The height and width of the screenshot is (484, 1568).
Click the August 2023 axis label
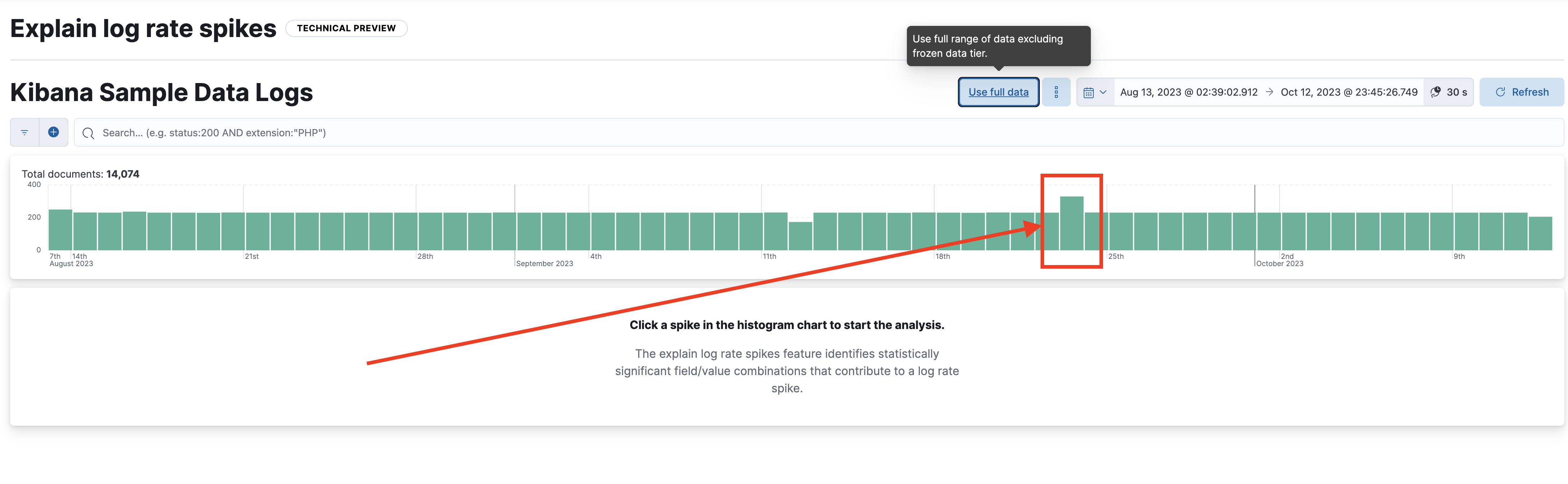(x=71, y=264)
